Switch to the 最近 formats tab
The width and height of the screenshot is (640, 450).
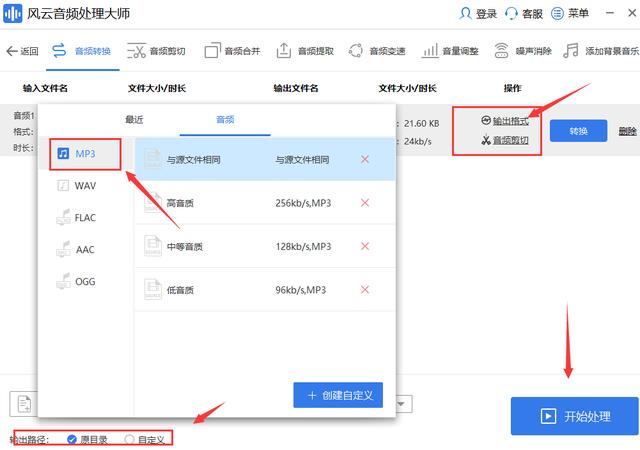(134, 120)
